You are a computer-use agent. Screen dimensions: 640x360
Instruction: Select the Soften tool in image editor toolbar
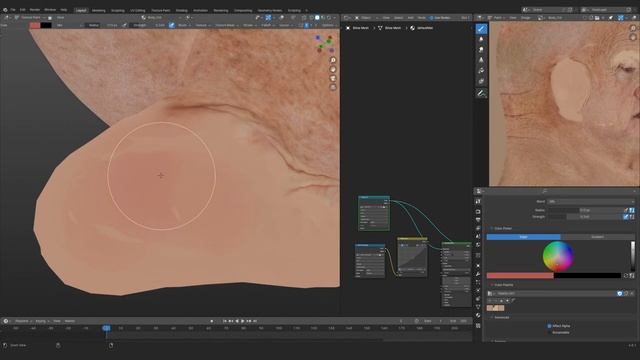481,39
